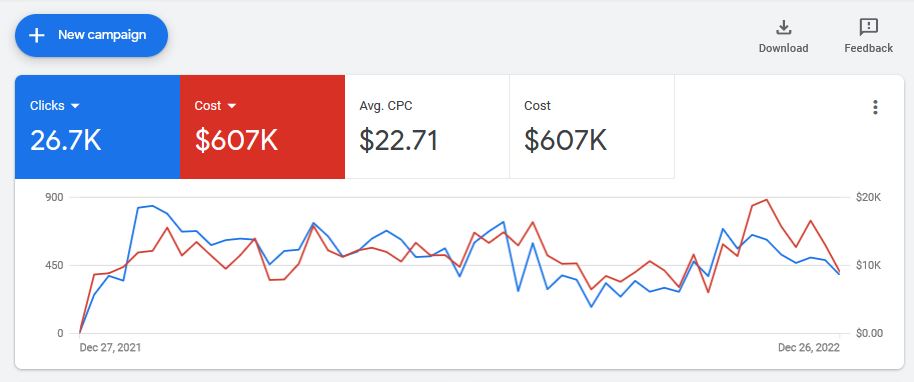This screenshot has height=382, width=914.
Task: Click the red cost line peak near year end
Action: click(767, 199)
